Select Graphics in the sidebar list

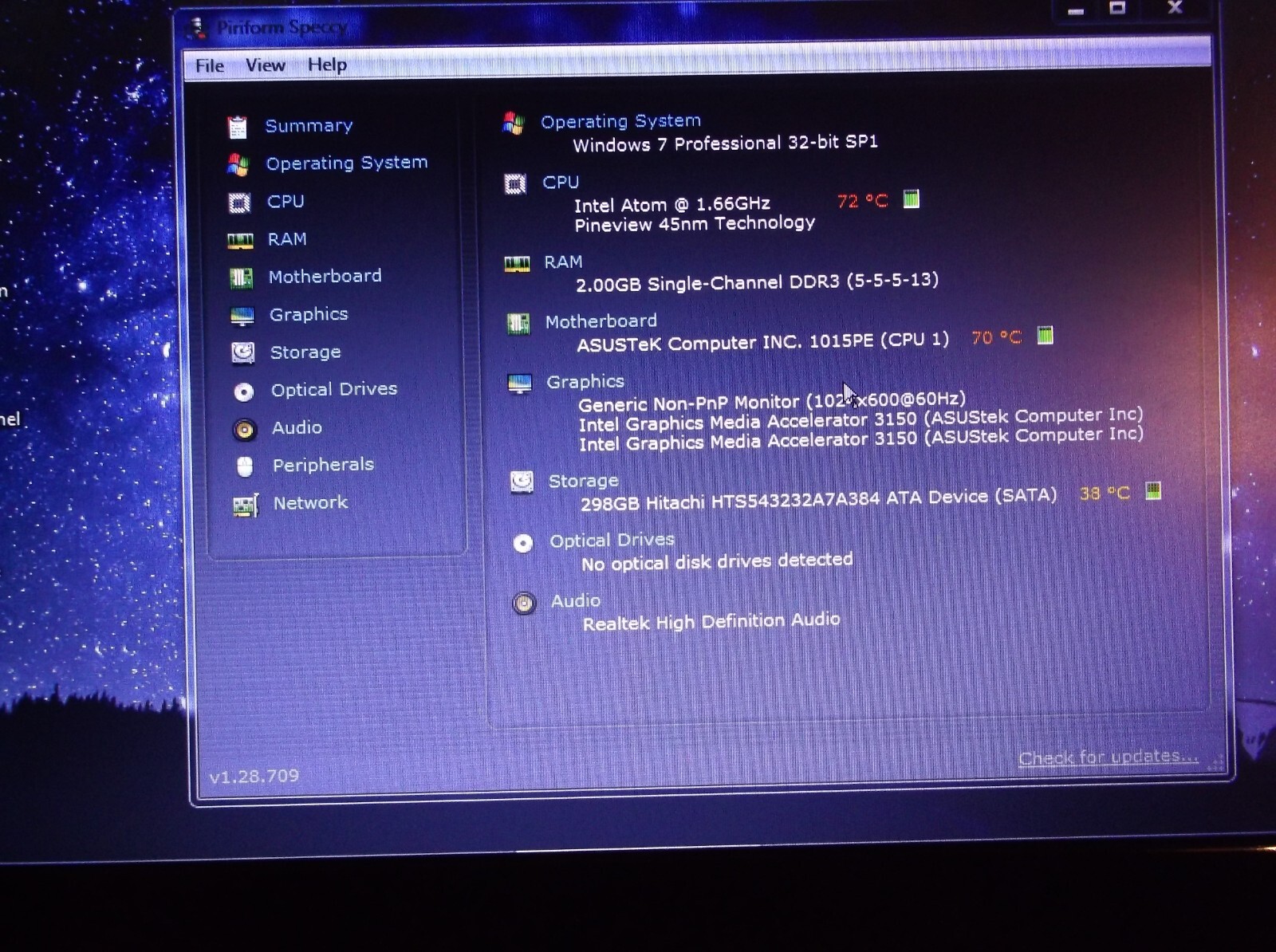pos(309,314)
